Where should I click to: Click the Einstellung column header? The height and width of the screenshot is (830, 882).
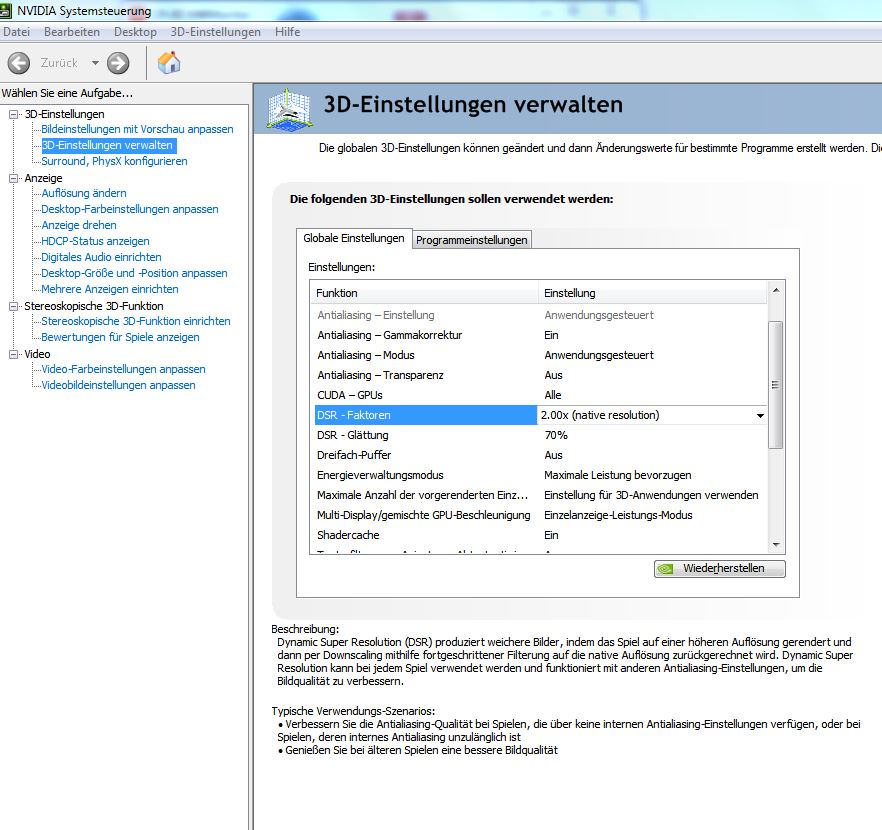tap(652, 293)
